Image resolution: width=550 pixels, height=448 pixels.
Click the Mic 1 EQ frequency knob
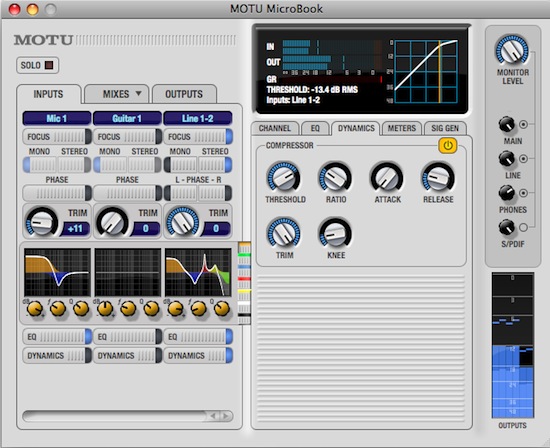pos(58,309)
